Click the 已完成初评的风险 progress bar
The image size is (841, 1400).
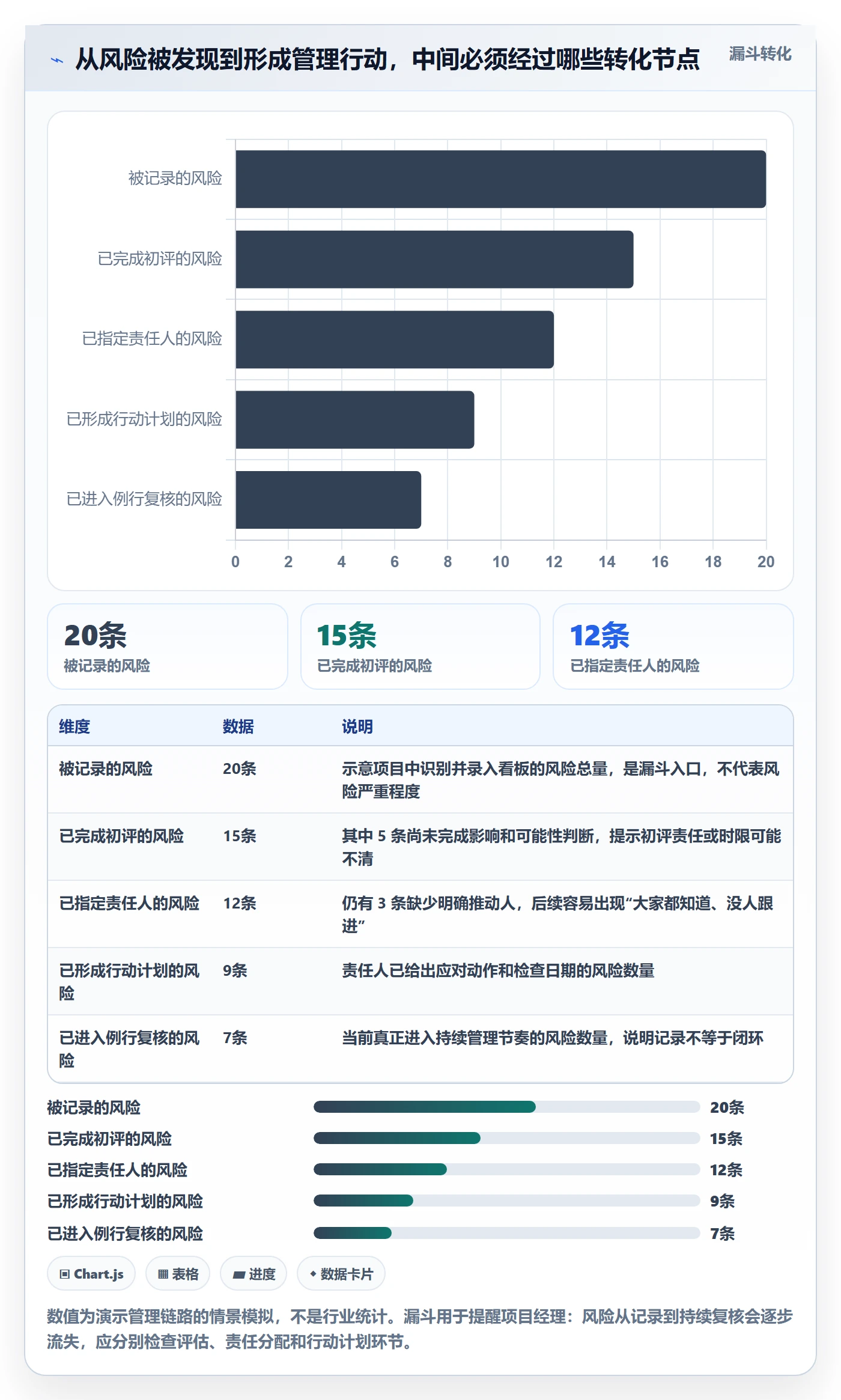pyautogui.click(x=507, y=1138)
